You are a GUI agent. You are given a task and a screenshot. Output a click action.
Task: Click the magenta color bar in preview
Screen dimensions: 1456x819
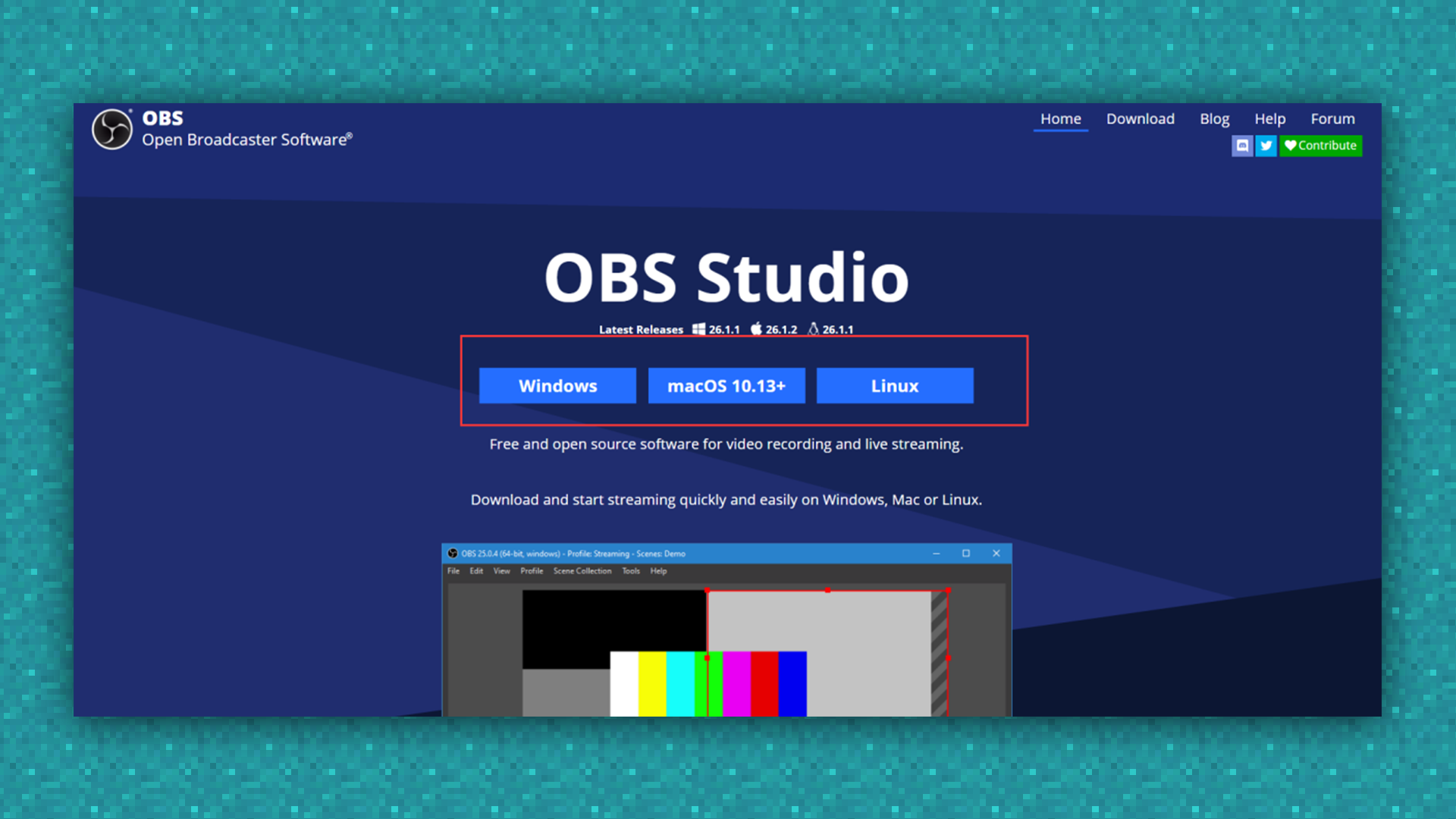(x=736, y=684)
